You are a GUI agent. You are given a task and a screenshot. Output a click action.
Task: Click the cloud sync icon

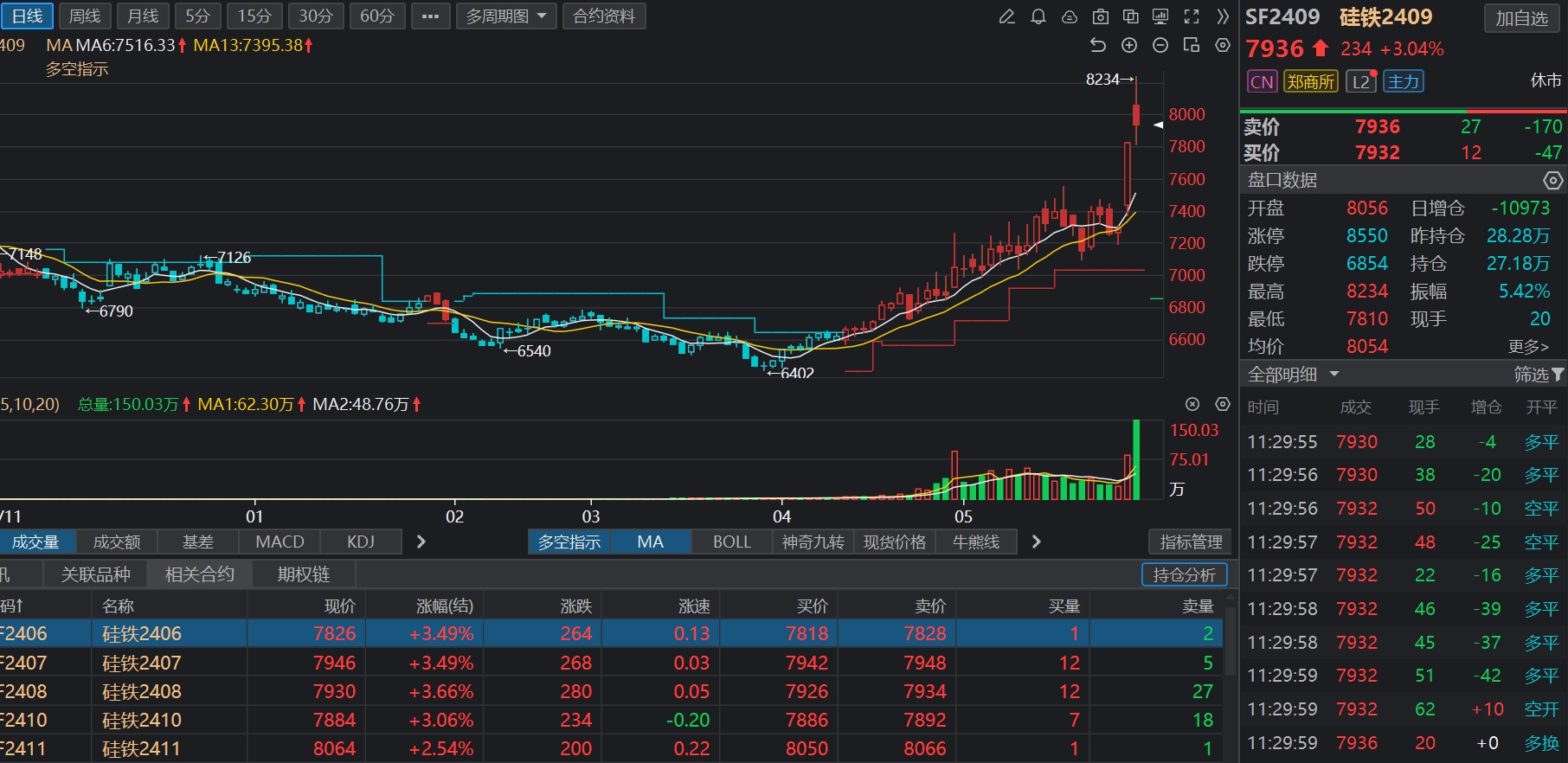click(x=1070, y=16)
